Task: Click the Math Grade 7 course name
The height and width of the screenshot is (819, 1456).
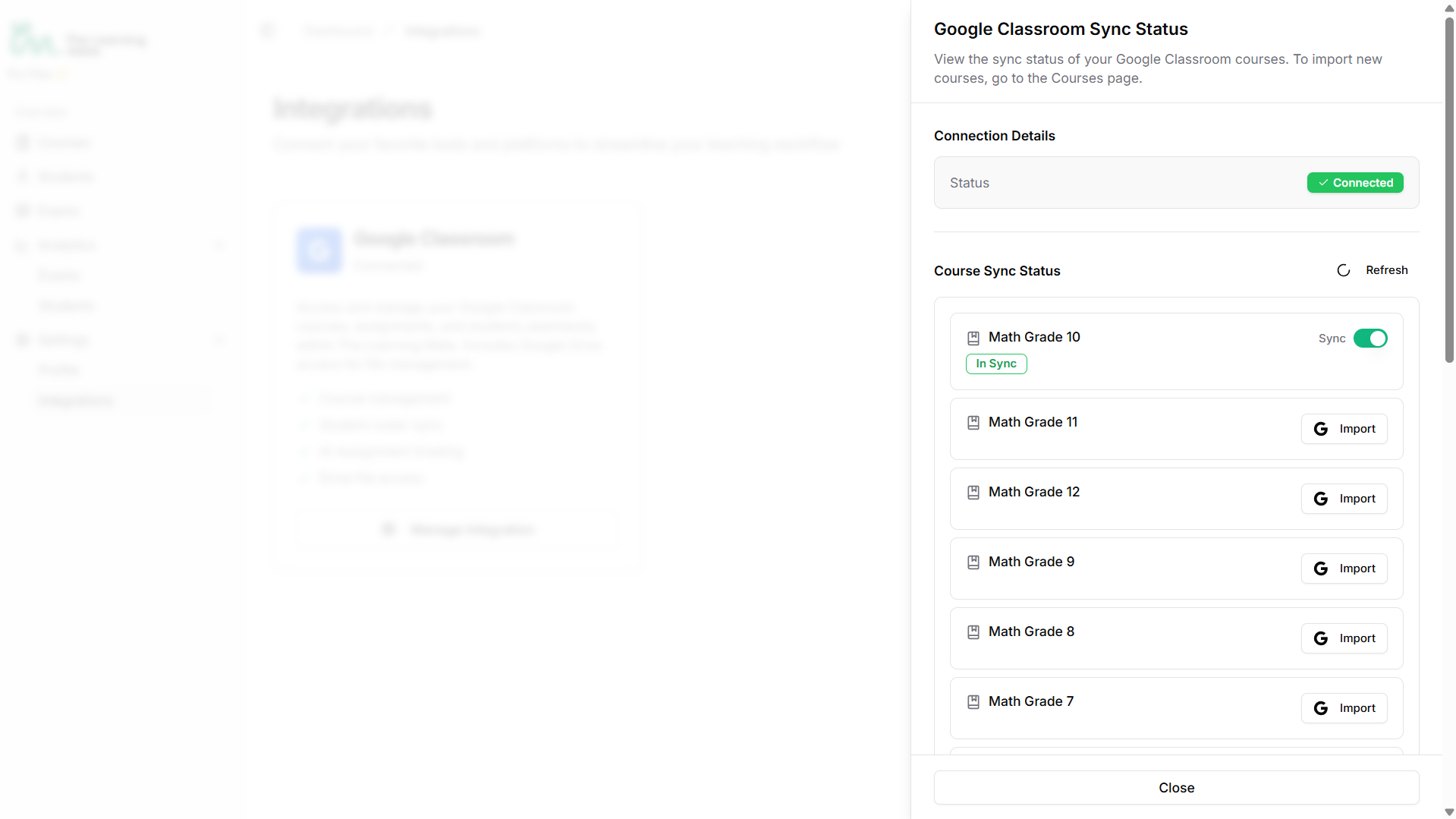Action: (1031, 701)
